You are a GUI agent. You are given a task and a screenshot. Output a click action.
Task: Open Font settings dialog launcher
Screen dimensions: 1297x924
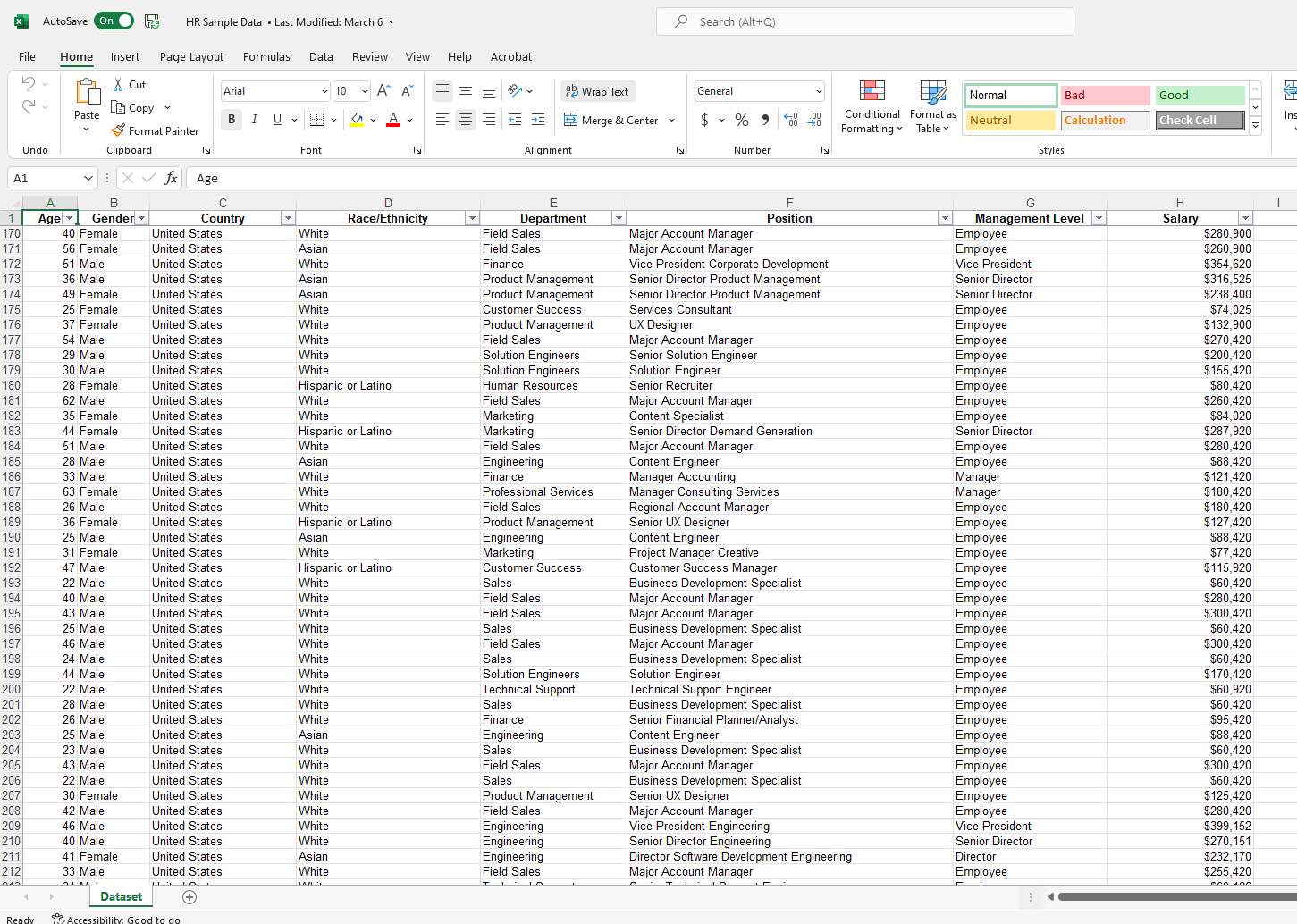417,150
